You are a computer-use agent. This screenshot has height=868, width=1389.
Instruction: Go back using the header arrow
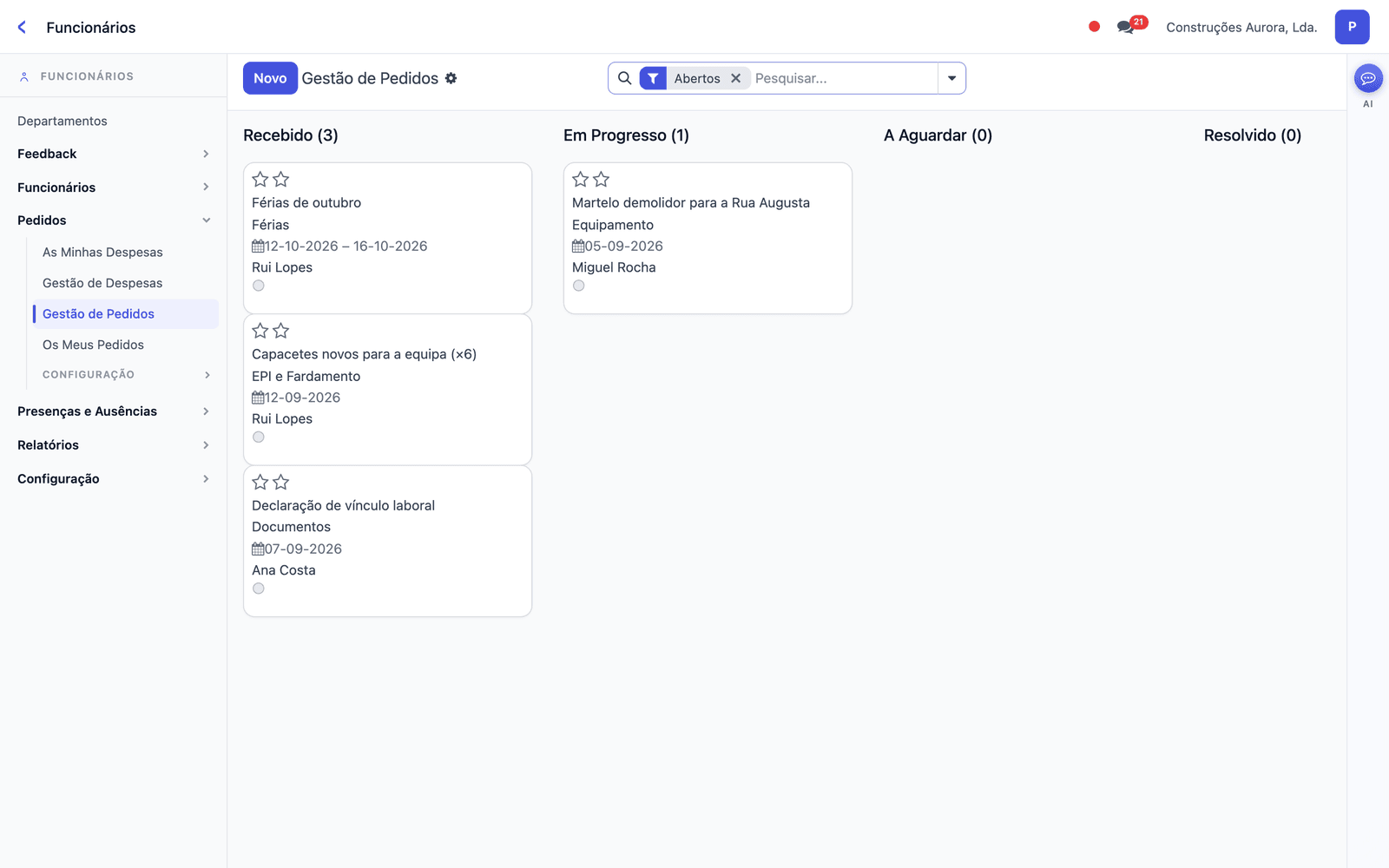22,27
